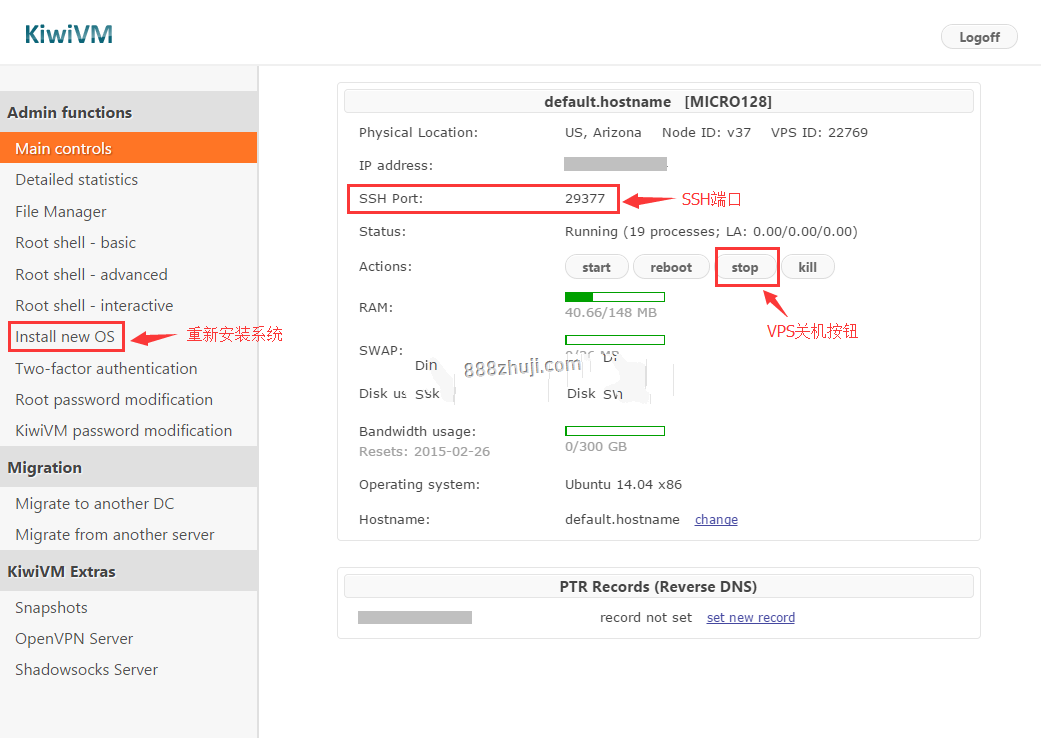
Task: Open KiwiVM password modification
Action: coord(123,431)
